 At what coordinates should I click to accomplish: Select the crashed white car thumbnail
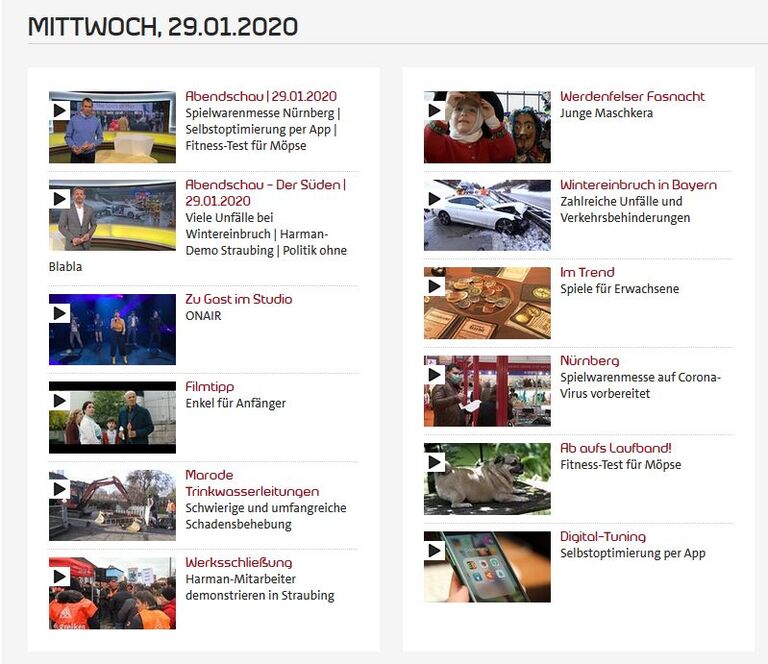pyautogui.click(x=487, y=215)
